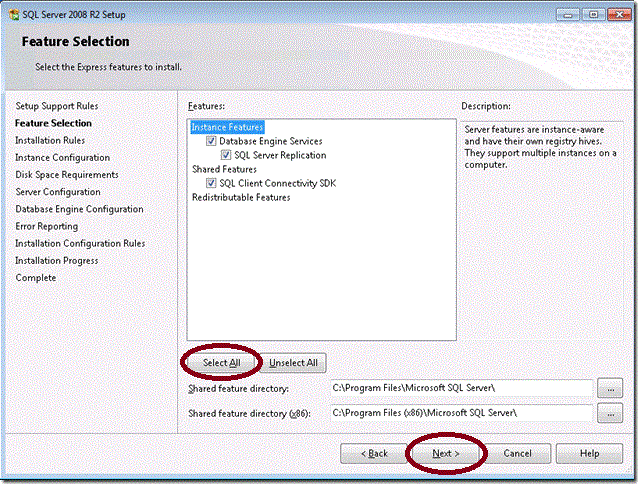Click the Installation Progress step
The height and width of the screenshot is (484, 638).
(x=57, y=261)
